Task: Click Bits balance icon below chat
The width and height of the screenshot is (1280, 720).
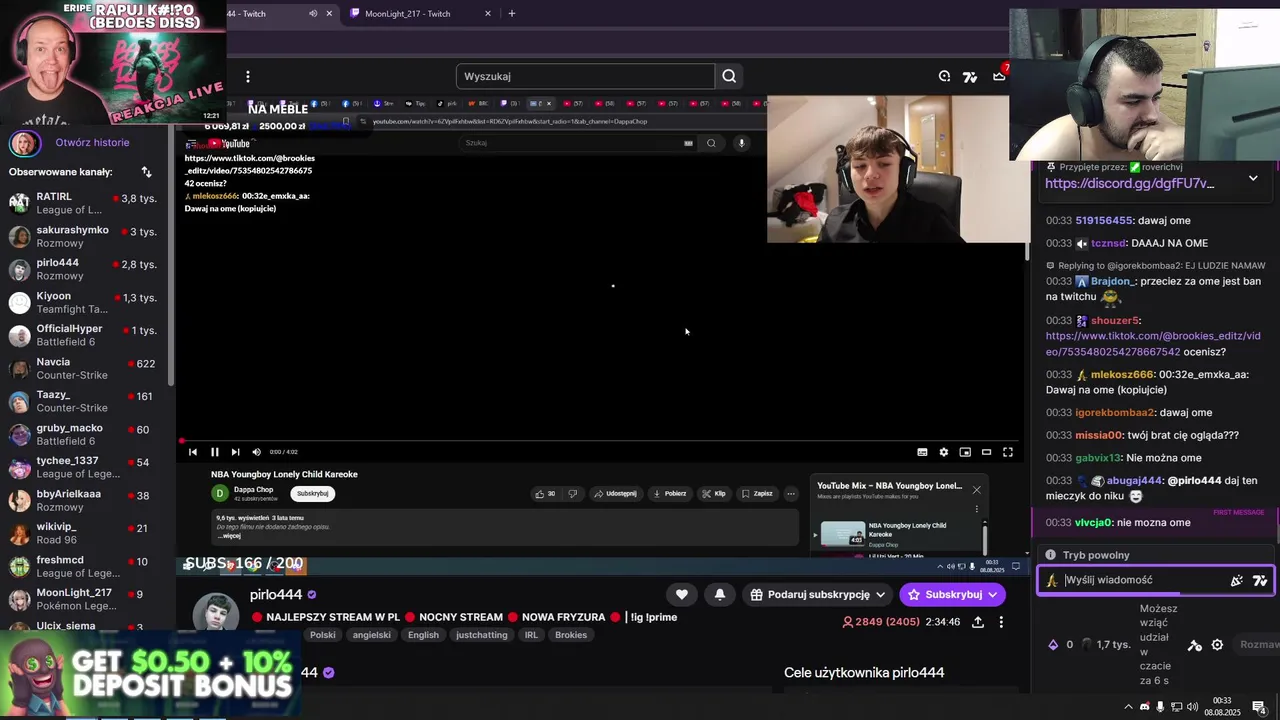Action: coord(1052,645)
